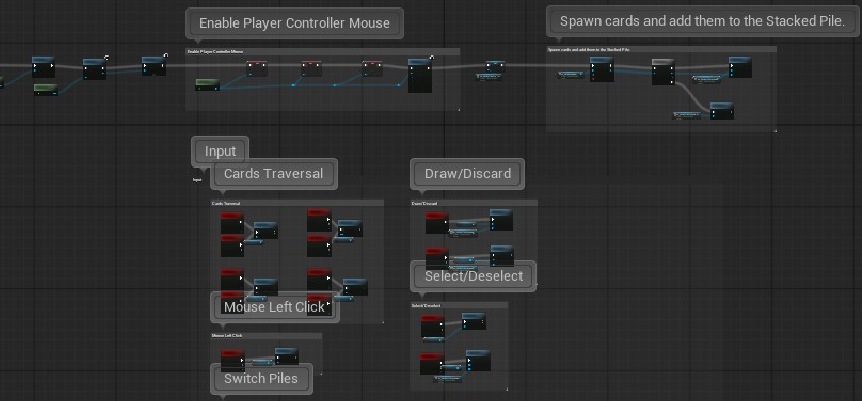Select the Cards Traversal comment box title bar
The width and height of the screenshot is (862, 401).
[x=297, y=203]
